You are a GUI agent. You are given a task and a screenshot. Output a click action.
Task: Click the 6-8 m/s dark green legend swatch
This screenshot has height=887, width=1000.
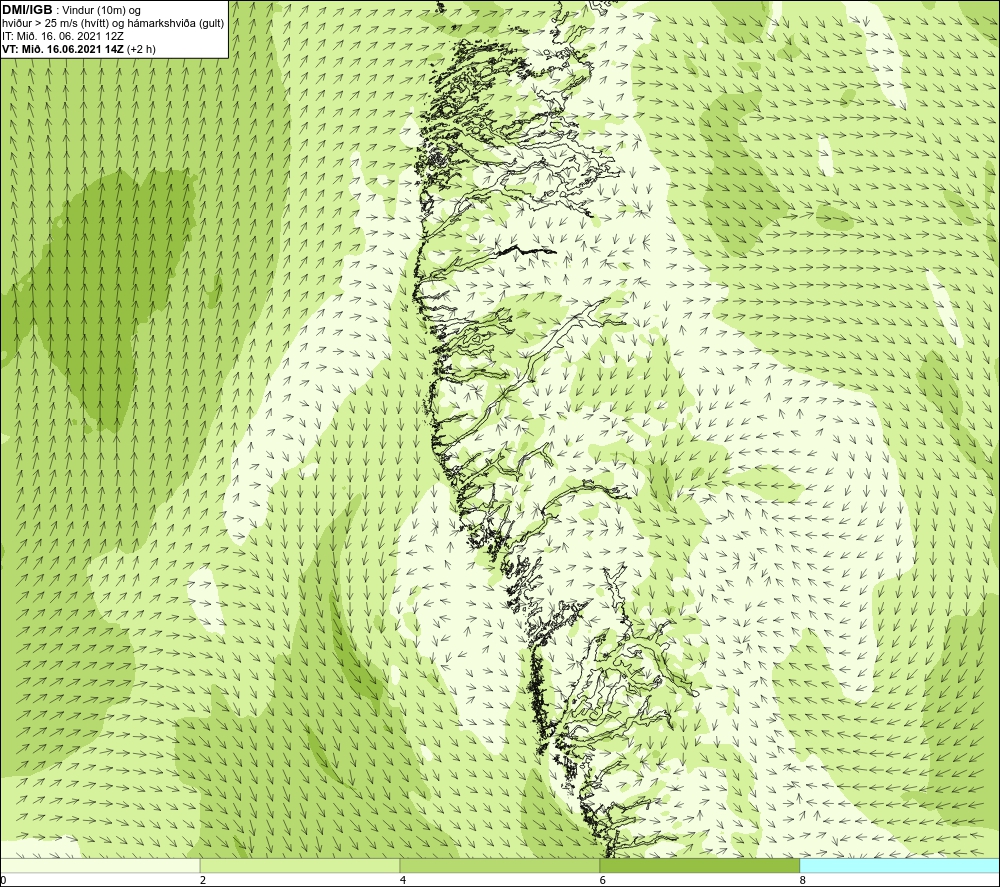click(x=700, y=865)
